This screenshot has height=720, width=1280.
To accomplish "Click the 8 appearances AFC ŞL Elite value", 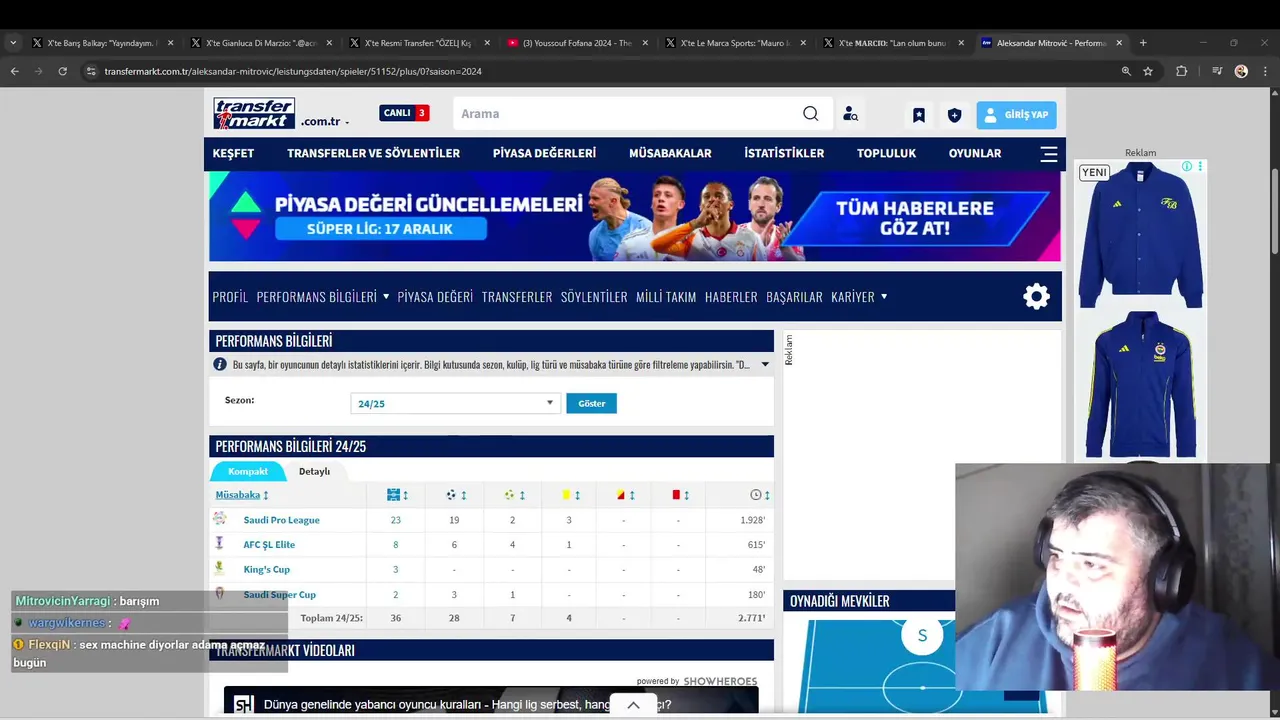I will (x=396, y=545).
